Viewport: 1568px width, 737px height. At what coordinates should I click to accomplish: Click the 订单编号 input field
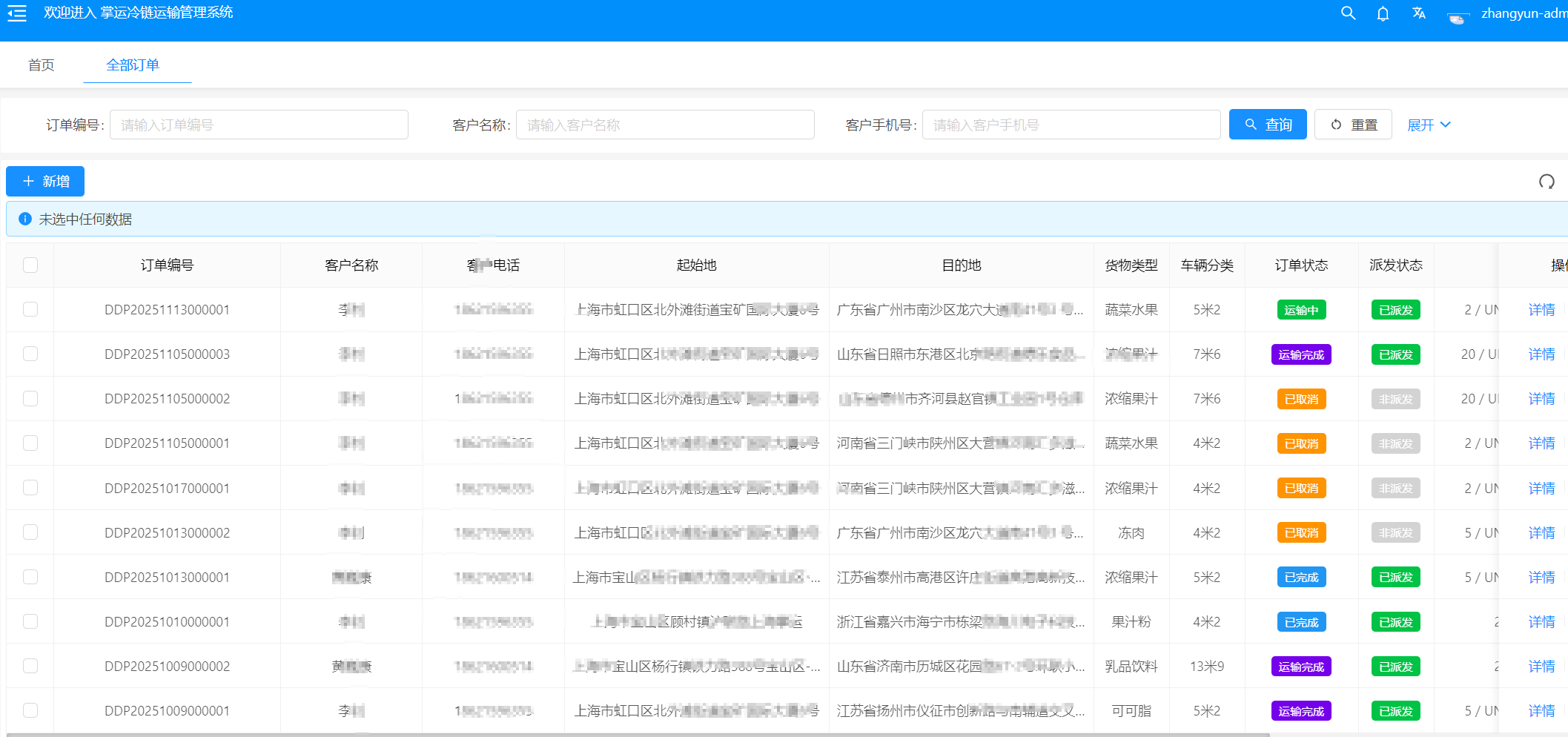coord(259,124)
